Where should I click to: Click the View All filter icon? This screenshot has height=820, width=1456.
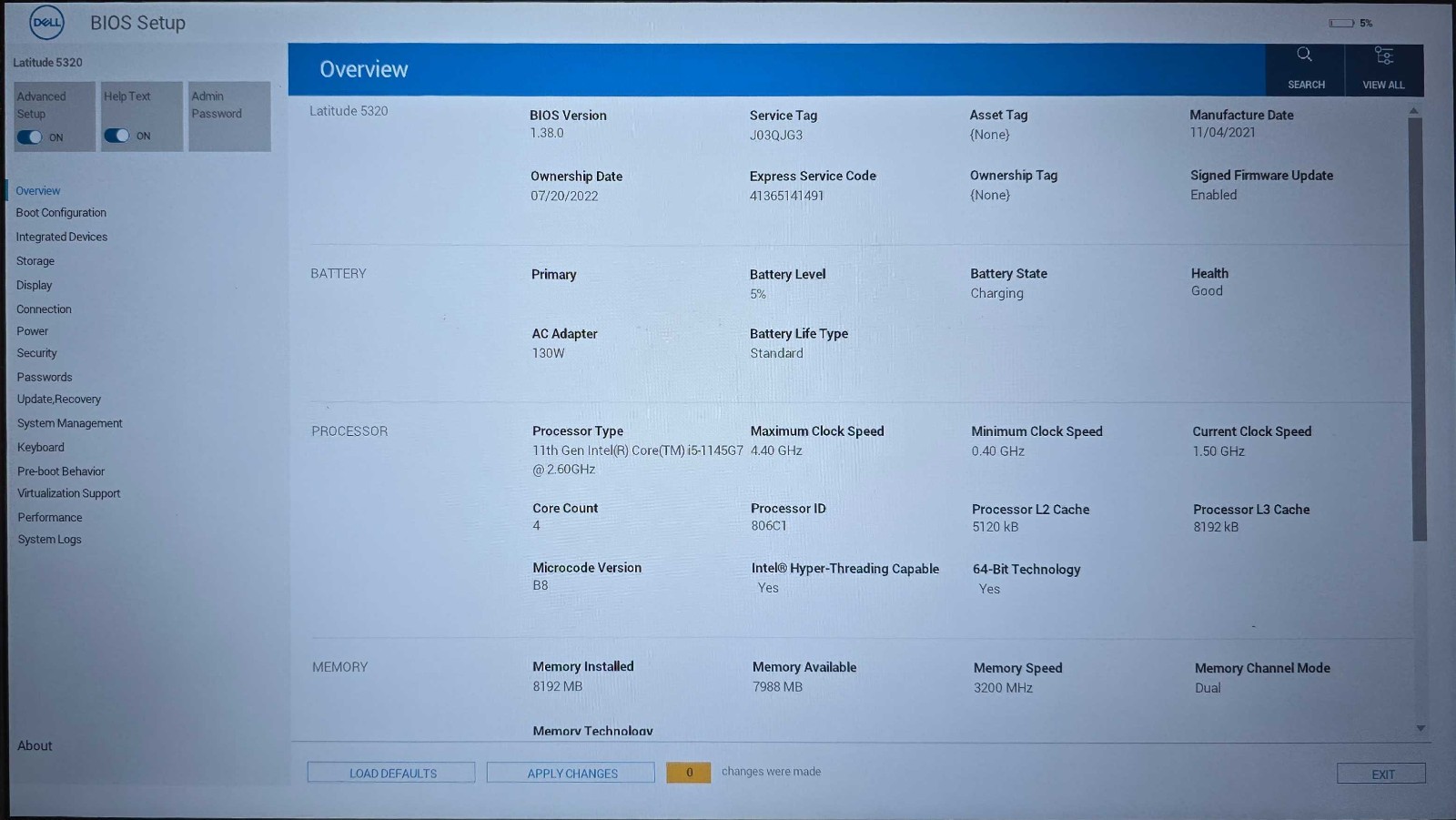click(x=1383, y=56)
